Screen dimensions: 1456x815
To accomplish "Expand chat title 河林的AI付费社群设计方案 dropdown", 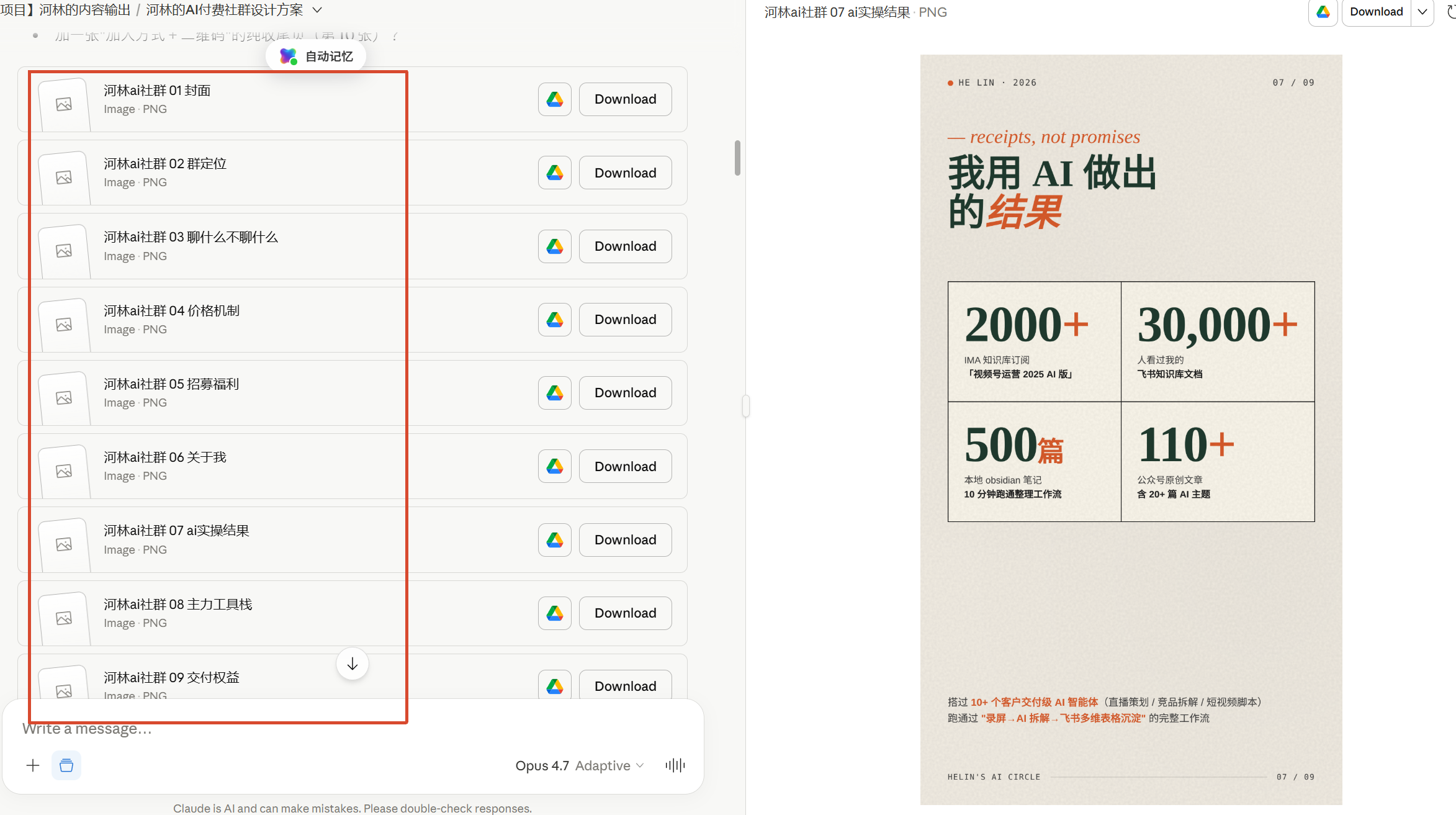I will click(317, 10).
